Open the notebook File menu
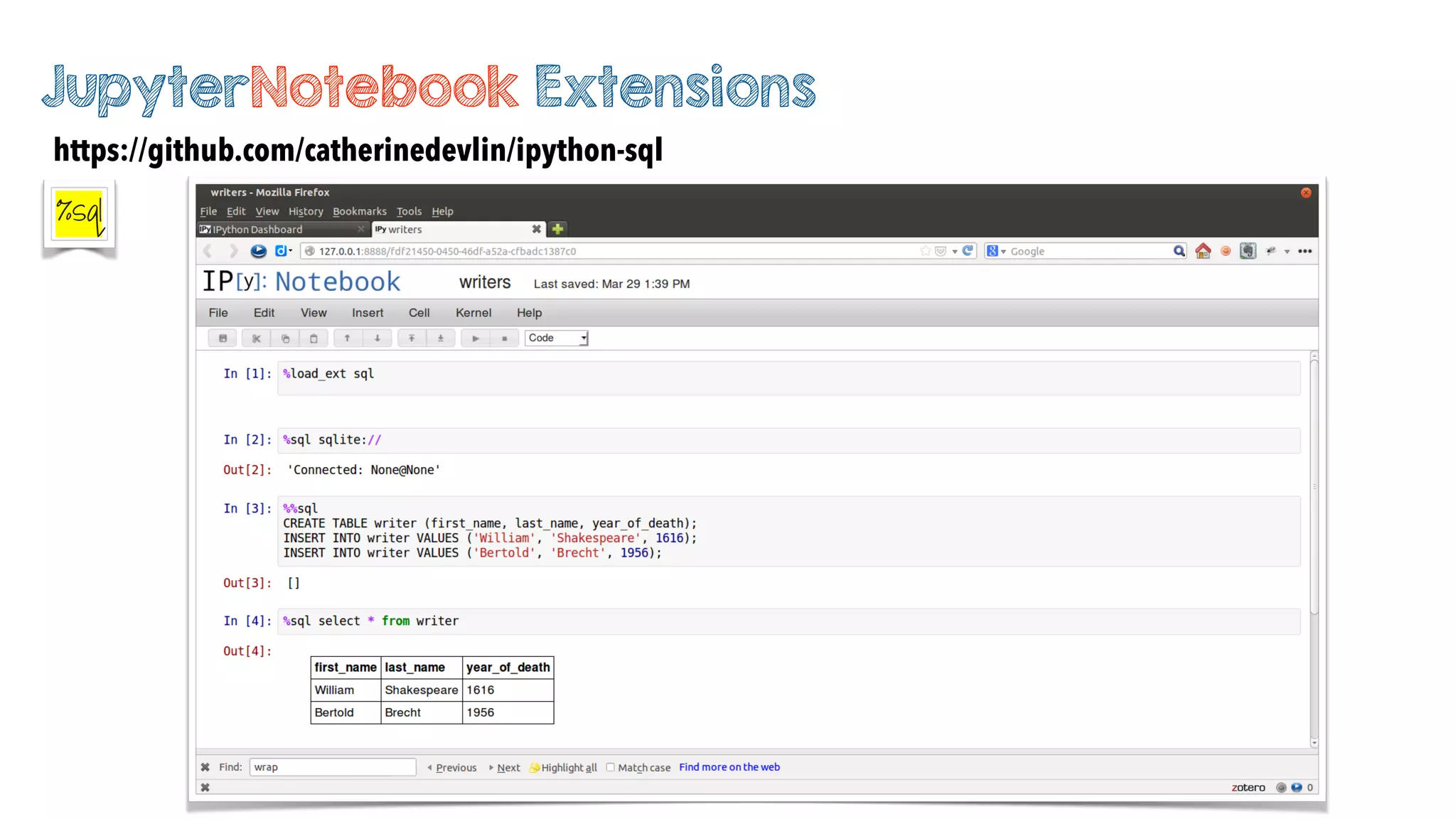 [x=218, y=313]
